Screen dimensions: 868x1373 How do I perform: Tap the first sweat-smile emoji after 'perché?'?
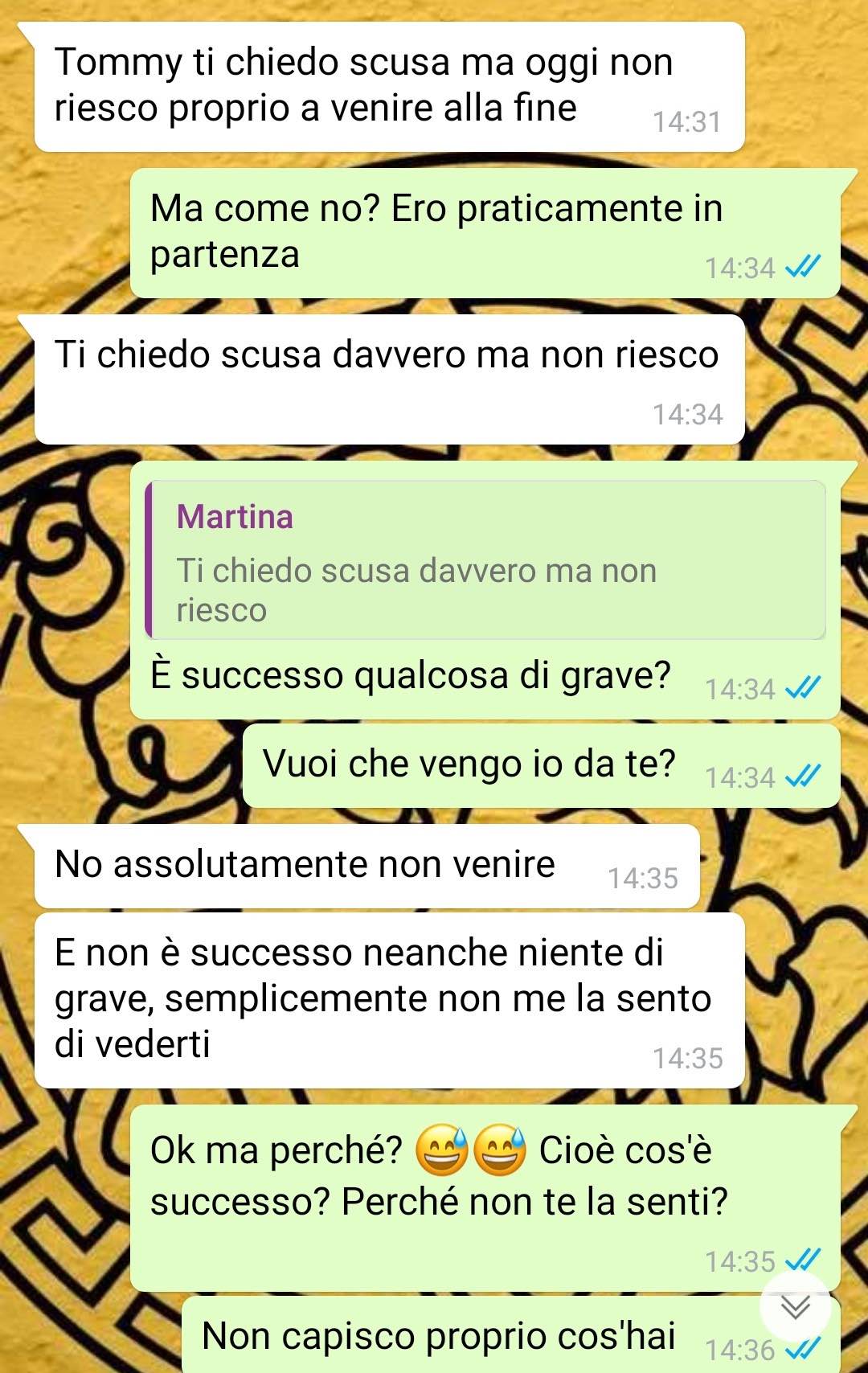point(442,1150)
